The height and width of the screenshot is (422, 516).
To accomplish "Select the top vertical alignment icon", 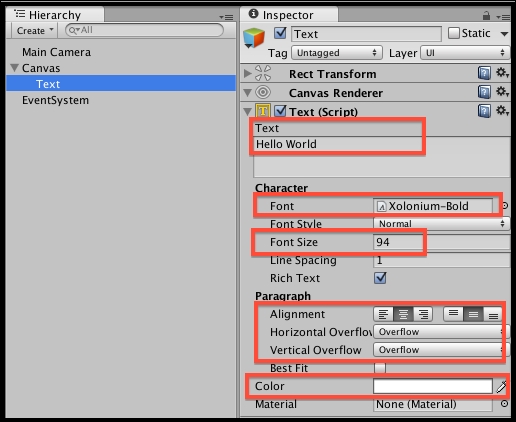I will pos(453,314).
